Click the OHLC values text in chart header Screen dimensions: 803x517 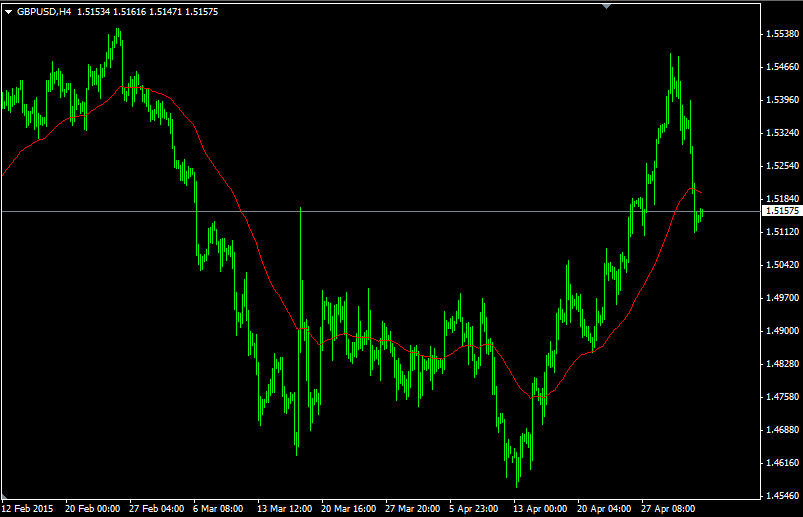(147, 12)
